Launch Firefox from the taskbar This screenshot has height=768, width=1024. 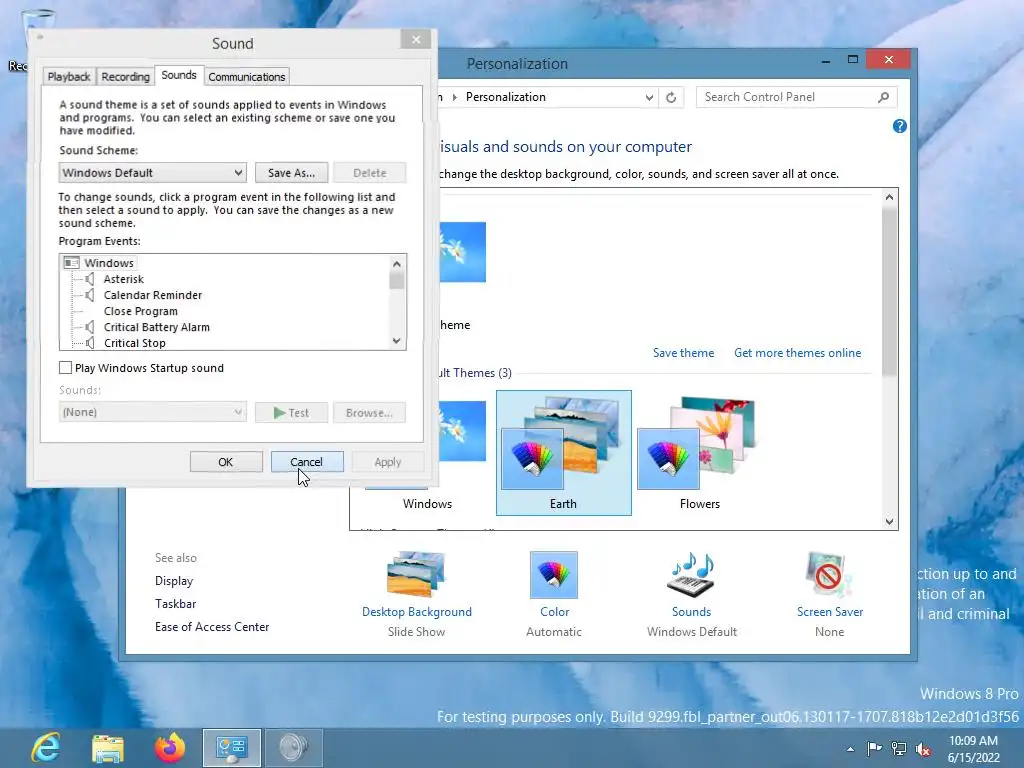[x=170, y=748]
